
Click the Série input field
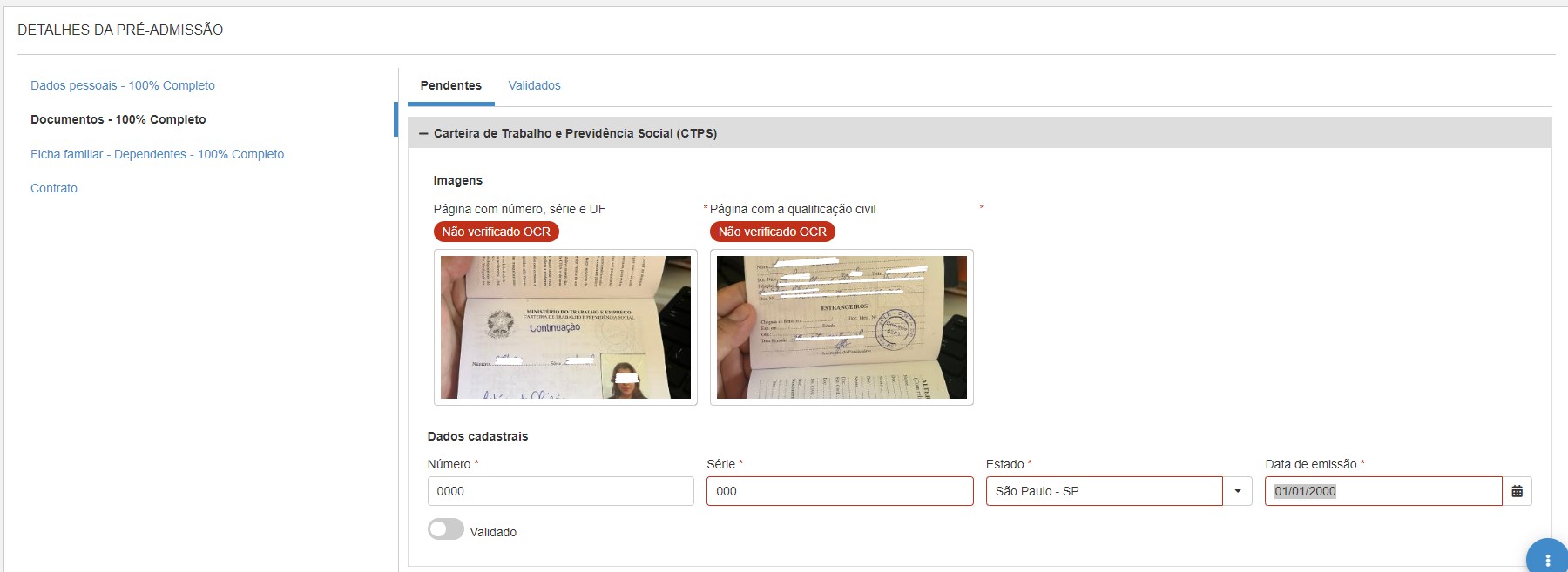[x=840, y=491]
